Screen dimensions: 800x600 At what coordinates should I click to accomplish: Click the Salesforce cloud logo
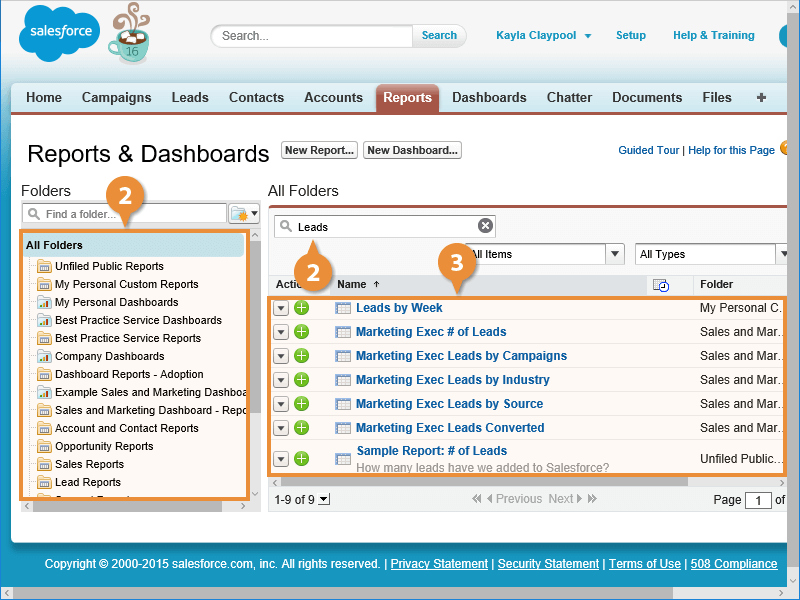tap(60, 33)
